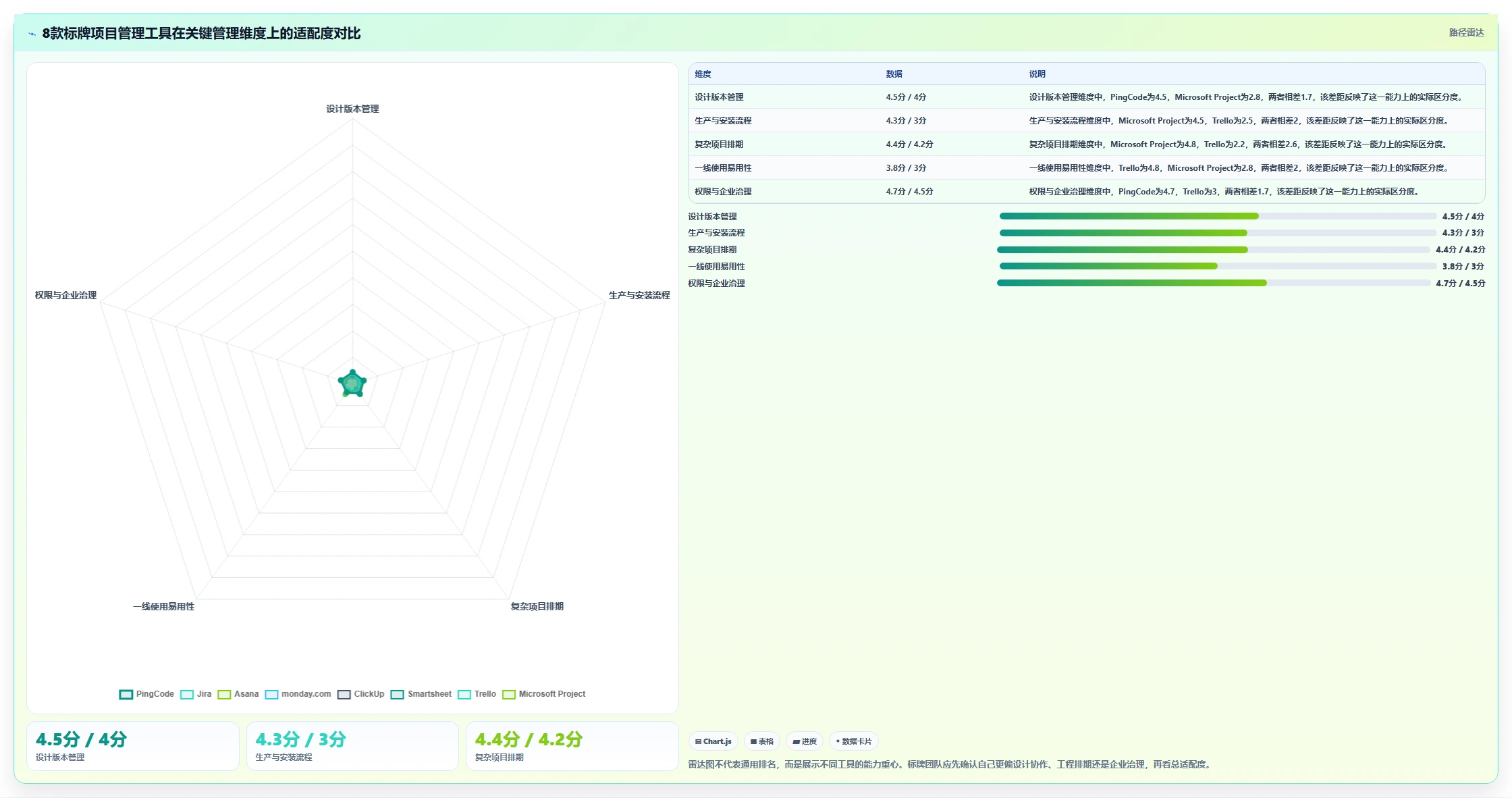Click the small icon before the page title
This screenshot has height=798, width=1512.
32,34
